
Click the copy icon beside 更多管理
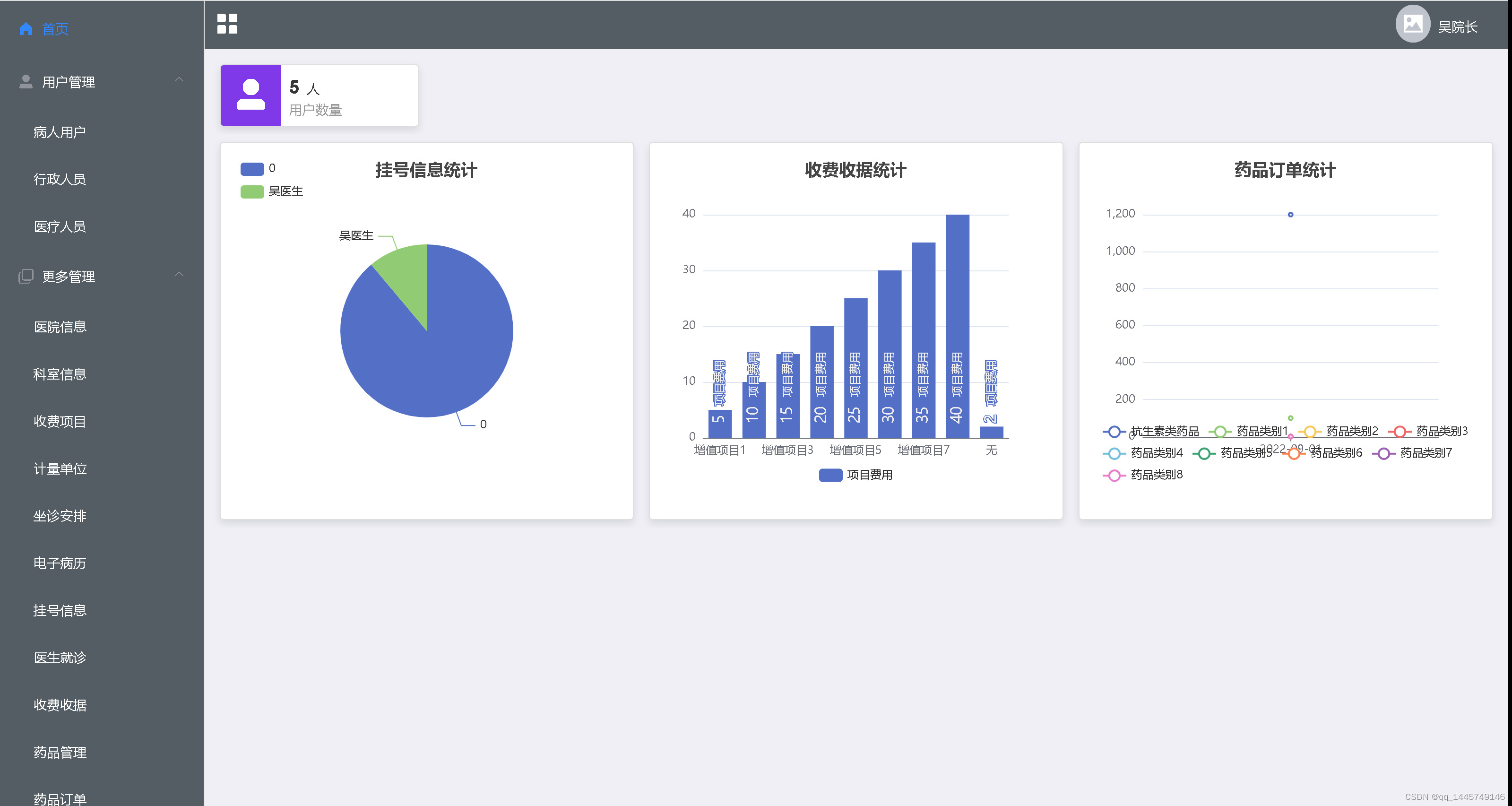[x=25, y=277]
